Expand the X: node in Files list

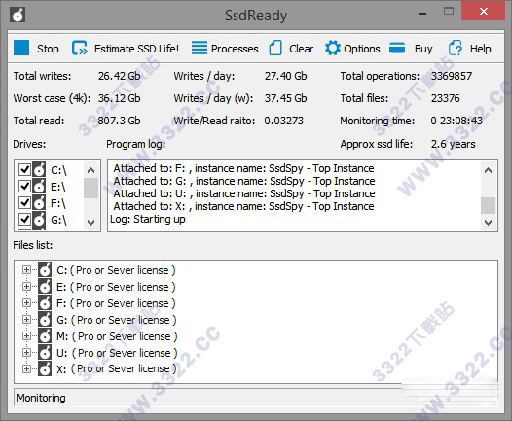point(26,369)
